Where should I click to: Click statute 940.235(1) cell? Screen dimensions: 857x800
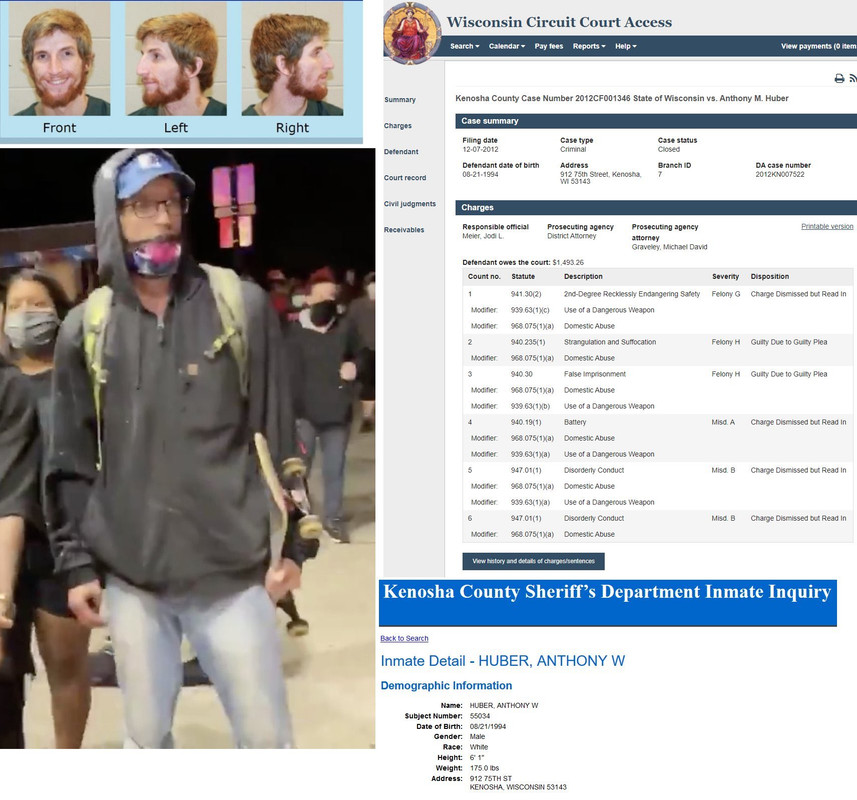pyautogui.click(x=527, y=342)
